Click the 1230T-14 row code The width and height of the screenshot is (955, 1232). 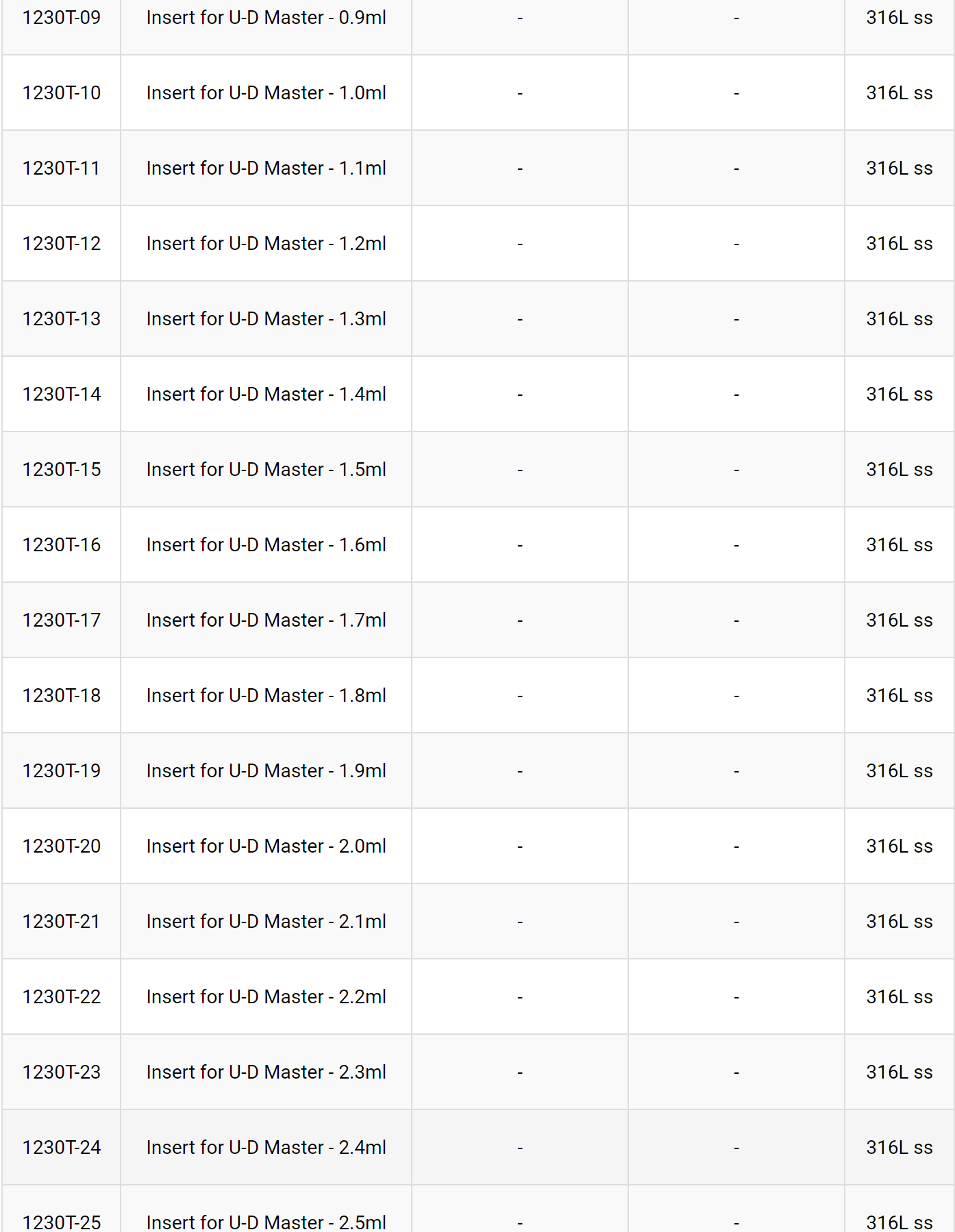pyautogui.click(x=62, y=394)
